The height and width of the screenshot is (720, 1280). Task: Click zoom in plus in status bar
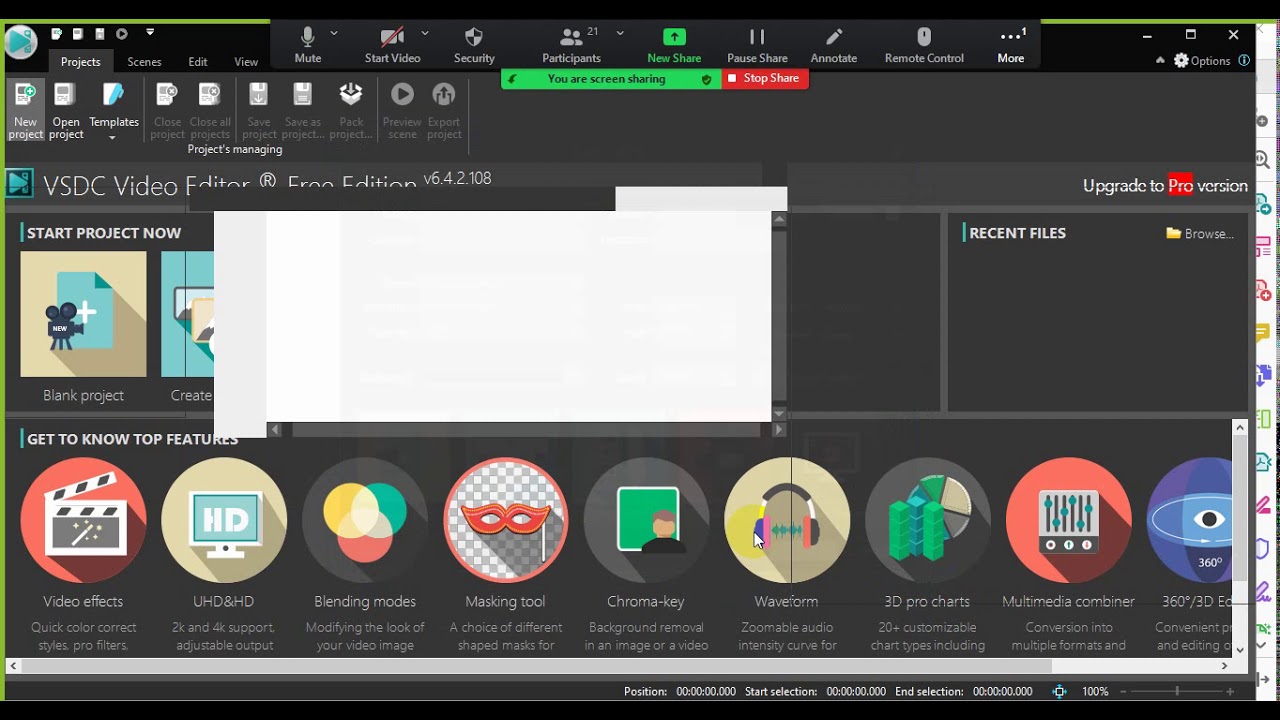tap(1230, 691)
